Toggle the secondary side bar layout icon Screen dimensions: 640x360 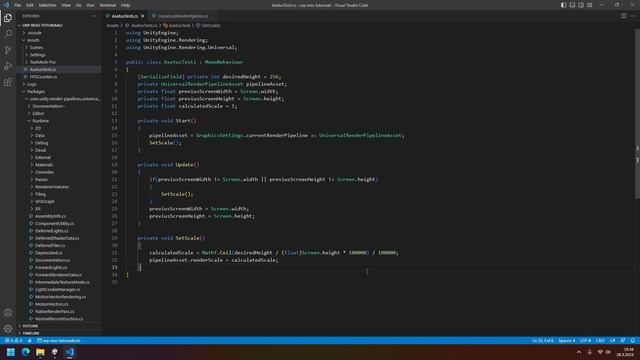click(x=581, y=5)
